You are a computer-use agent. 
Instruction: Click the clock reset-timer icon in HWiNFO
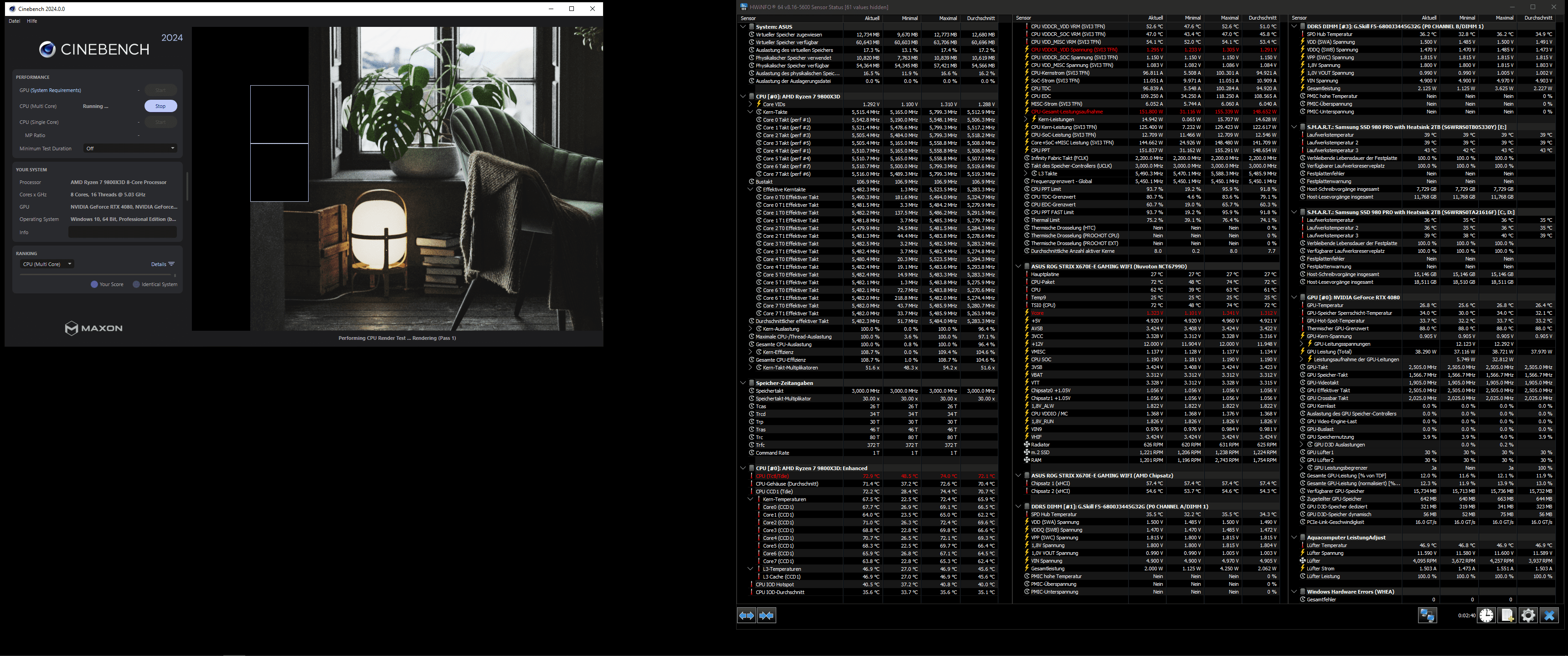(1486, 615)
